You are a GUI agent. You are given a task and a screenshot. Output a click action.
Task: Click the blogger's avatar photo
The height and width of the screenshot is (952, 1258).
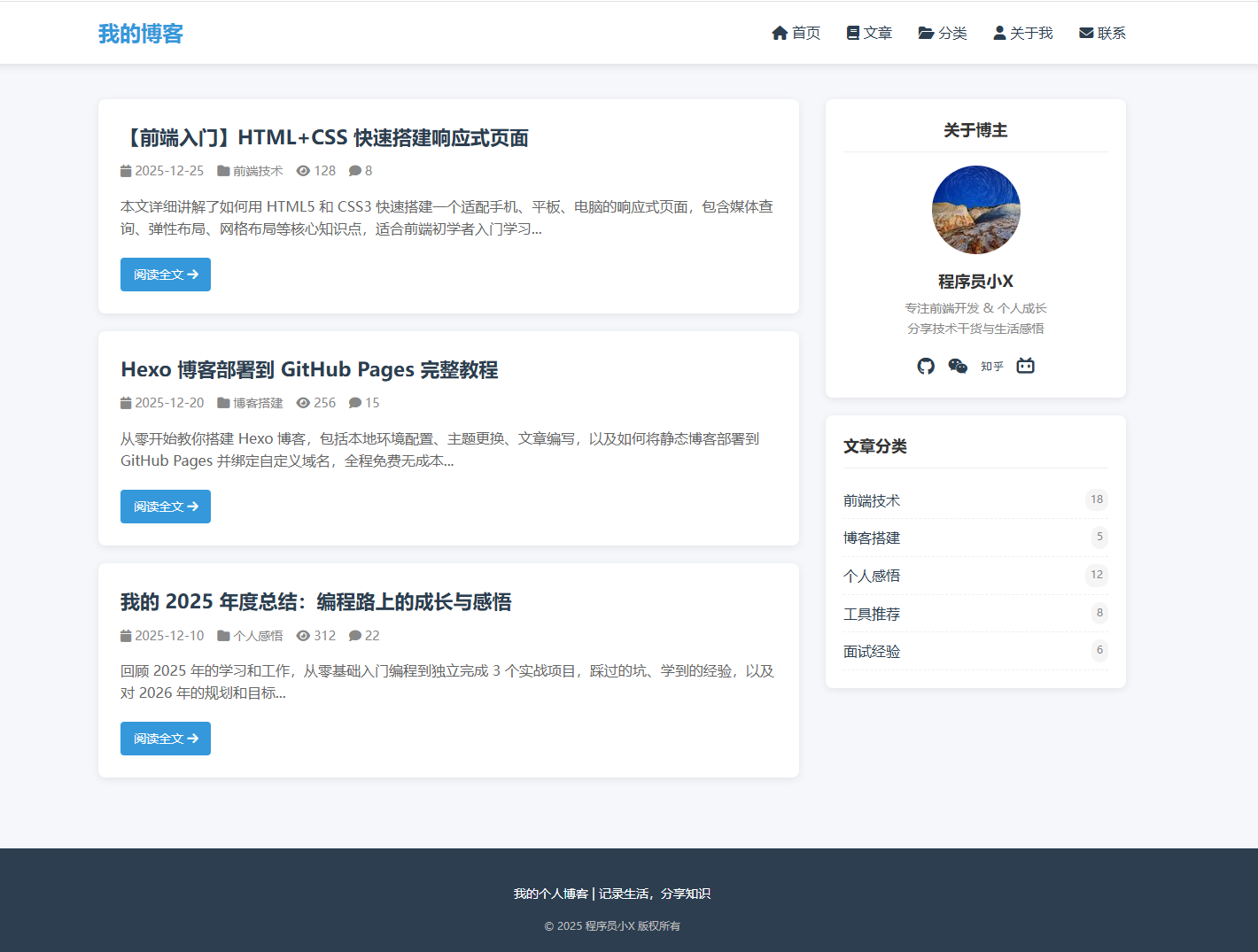pyautogui.click(x=975, y=210)
